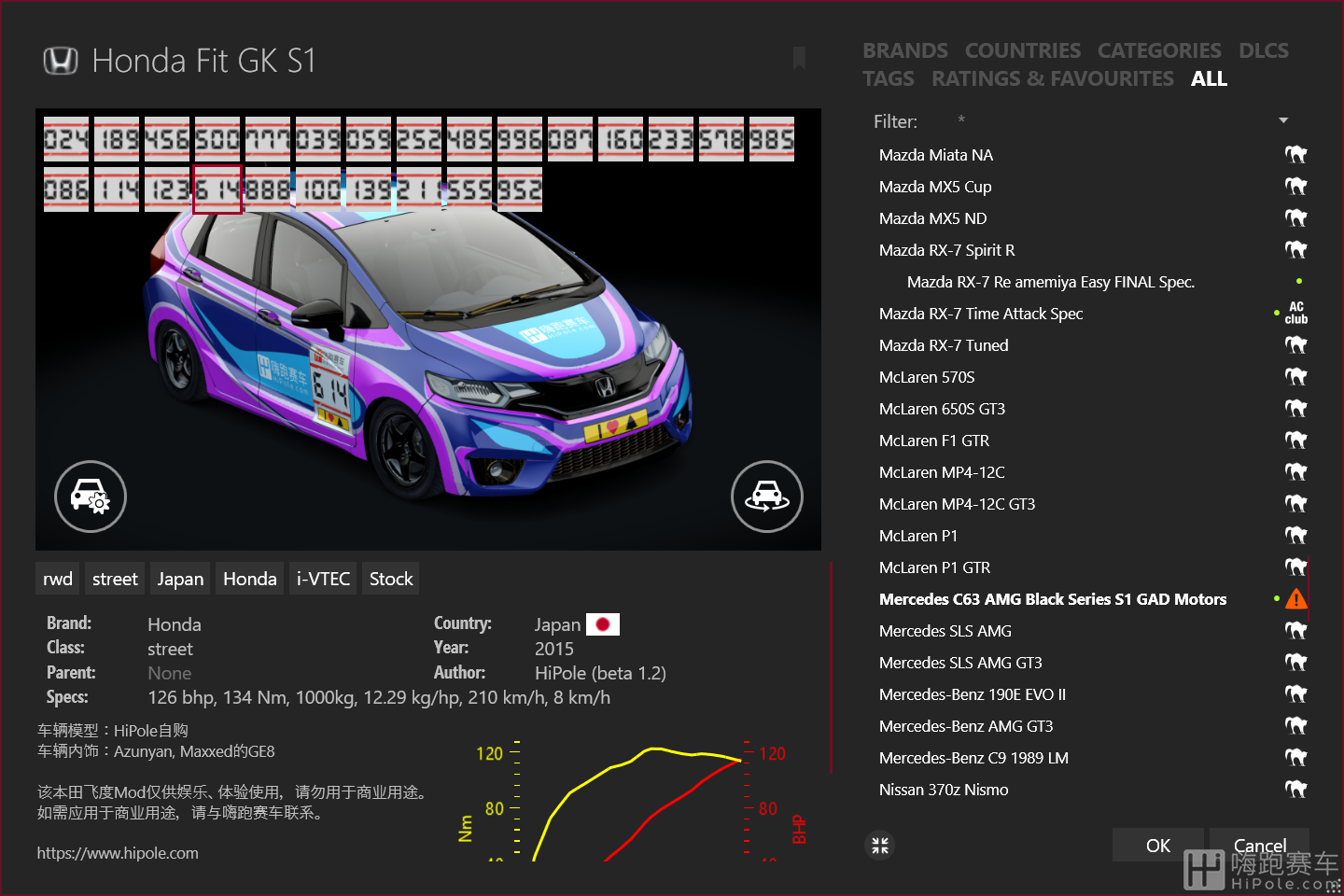Screen dimensions: 1344x896
Task: Open the Filter dropdown arrow
Action: pyautogui.click(x=1283, y=120)
